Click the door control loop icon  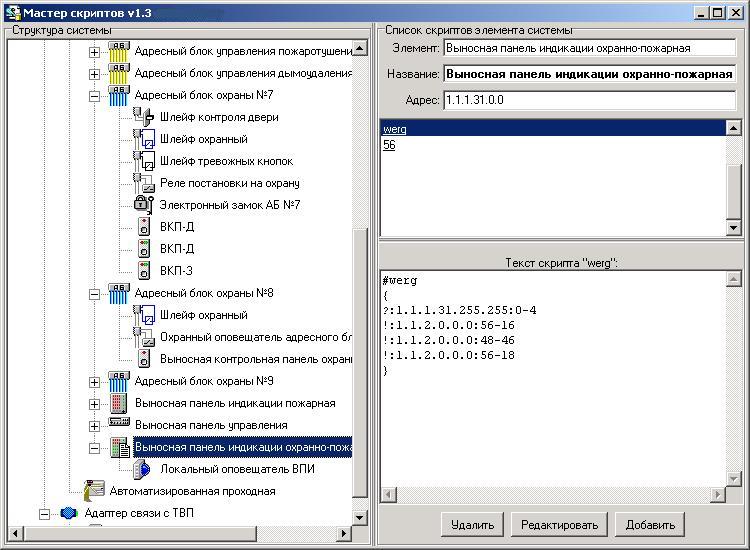click(x=143, y=116)
